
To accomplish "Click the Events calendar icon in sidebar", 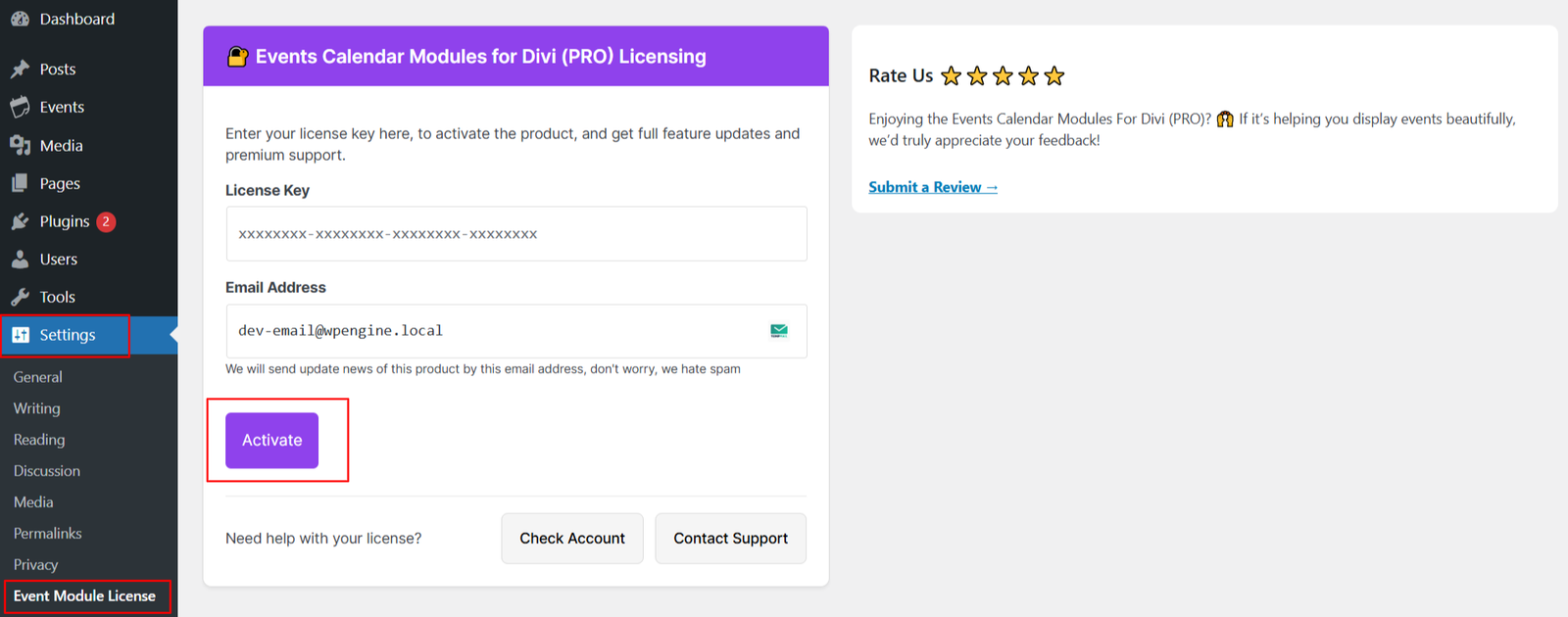I will point(20,107).
